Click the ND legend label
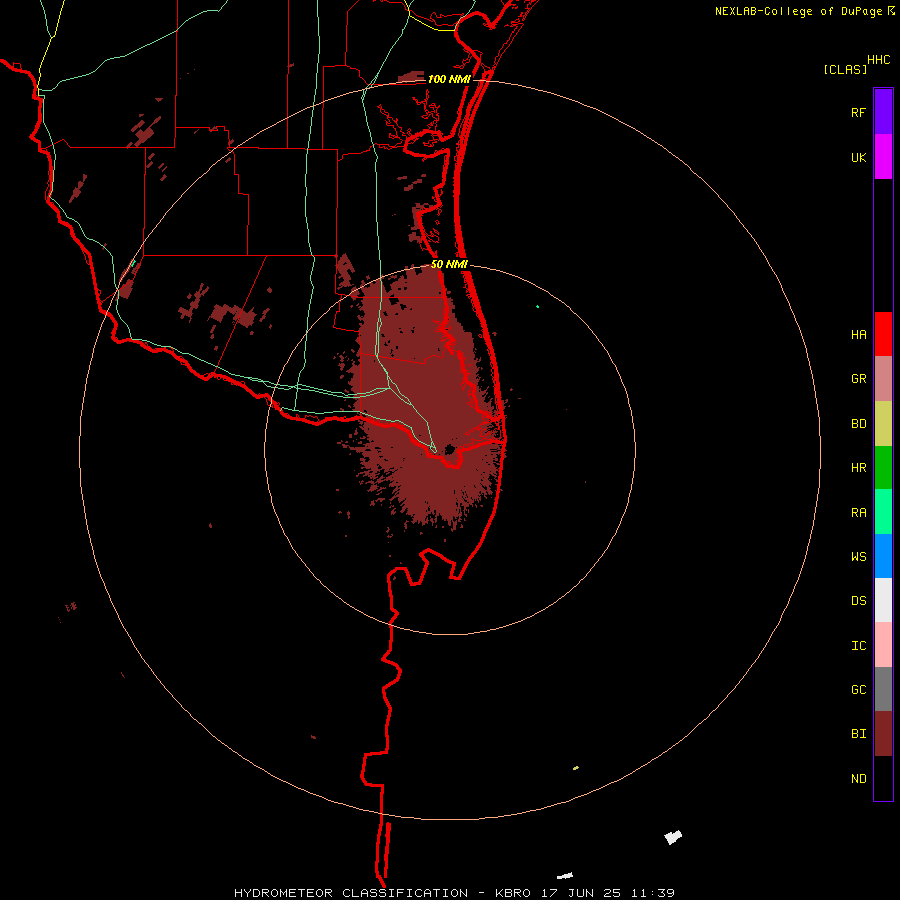The height and width of the screenshot is (900, 900). (858, 779)
